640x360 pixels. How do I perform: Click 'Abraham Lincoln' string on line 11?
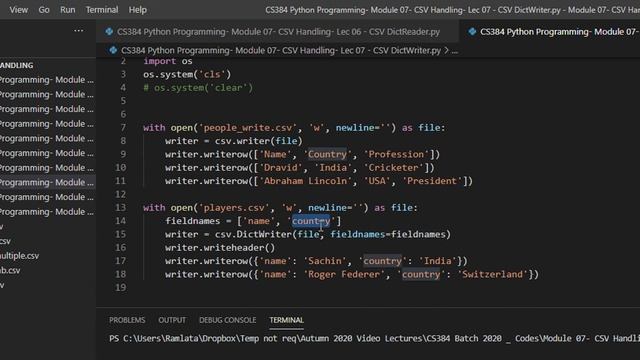[x=305, y=181]
